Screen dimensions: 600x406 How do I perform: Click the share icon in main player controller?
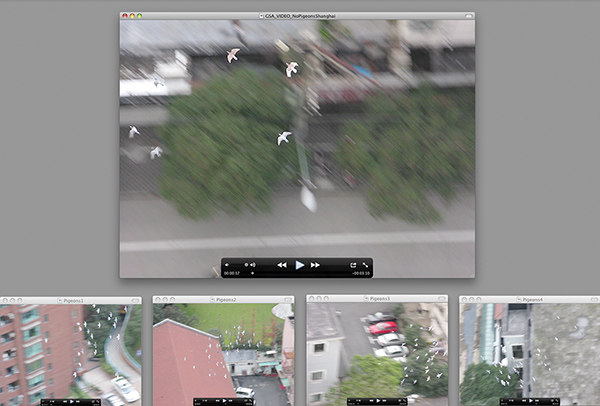[x=353, y=265]
